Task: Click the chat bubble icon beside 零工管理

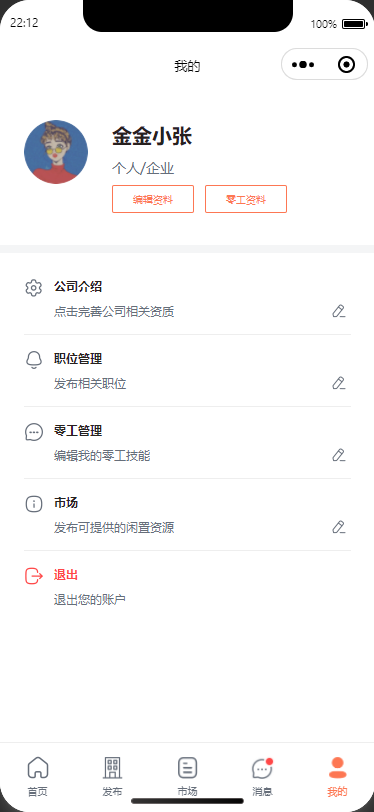Action: point(34,431)
